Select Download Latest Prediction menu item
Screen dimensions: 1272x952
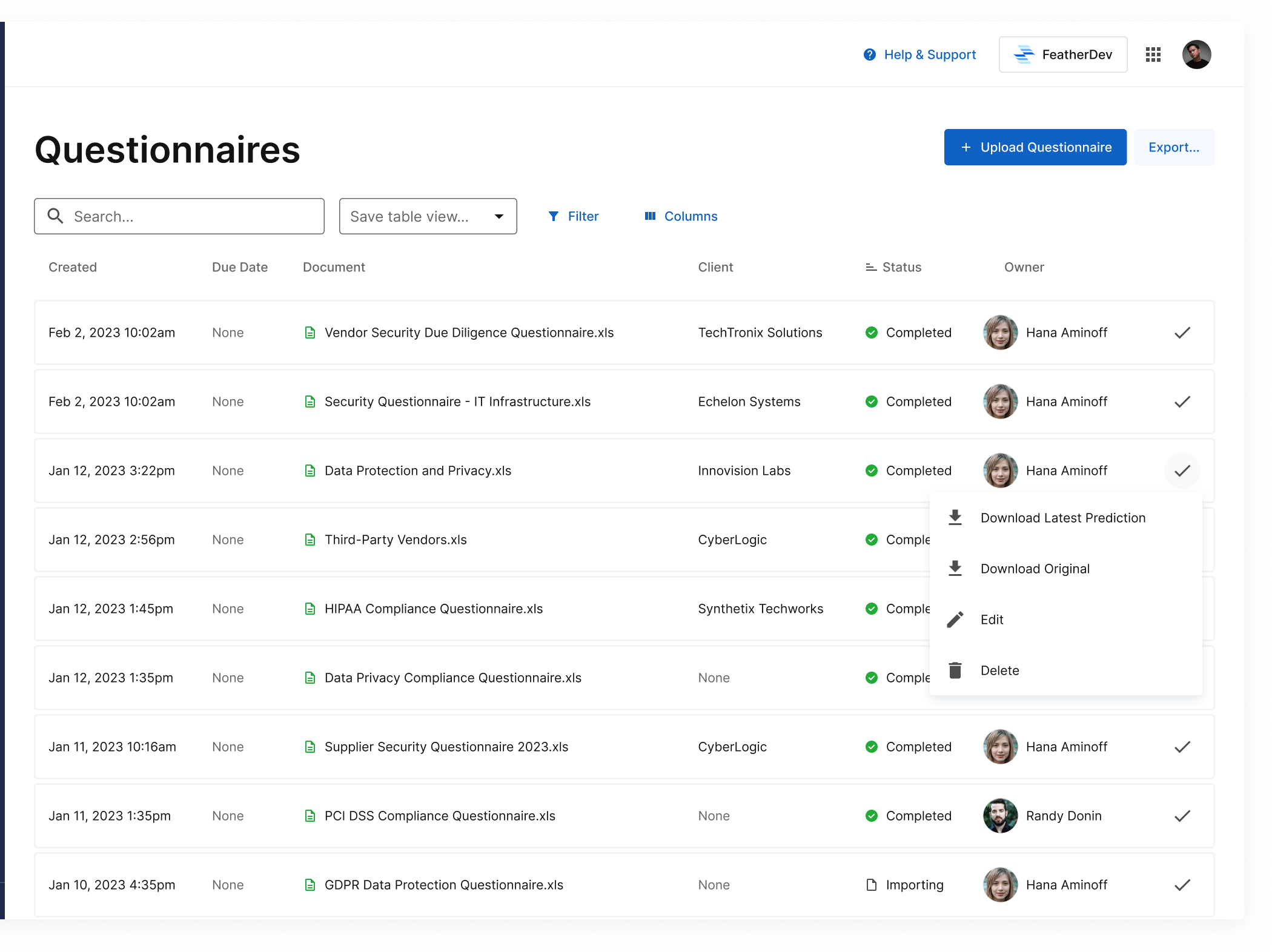[1062, 518]
